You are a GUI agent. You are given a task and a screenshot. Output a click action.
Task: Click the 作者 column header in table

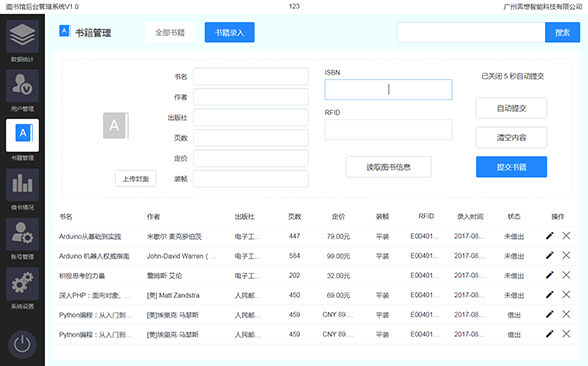coord(153,216)
